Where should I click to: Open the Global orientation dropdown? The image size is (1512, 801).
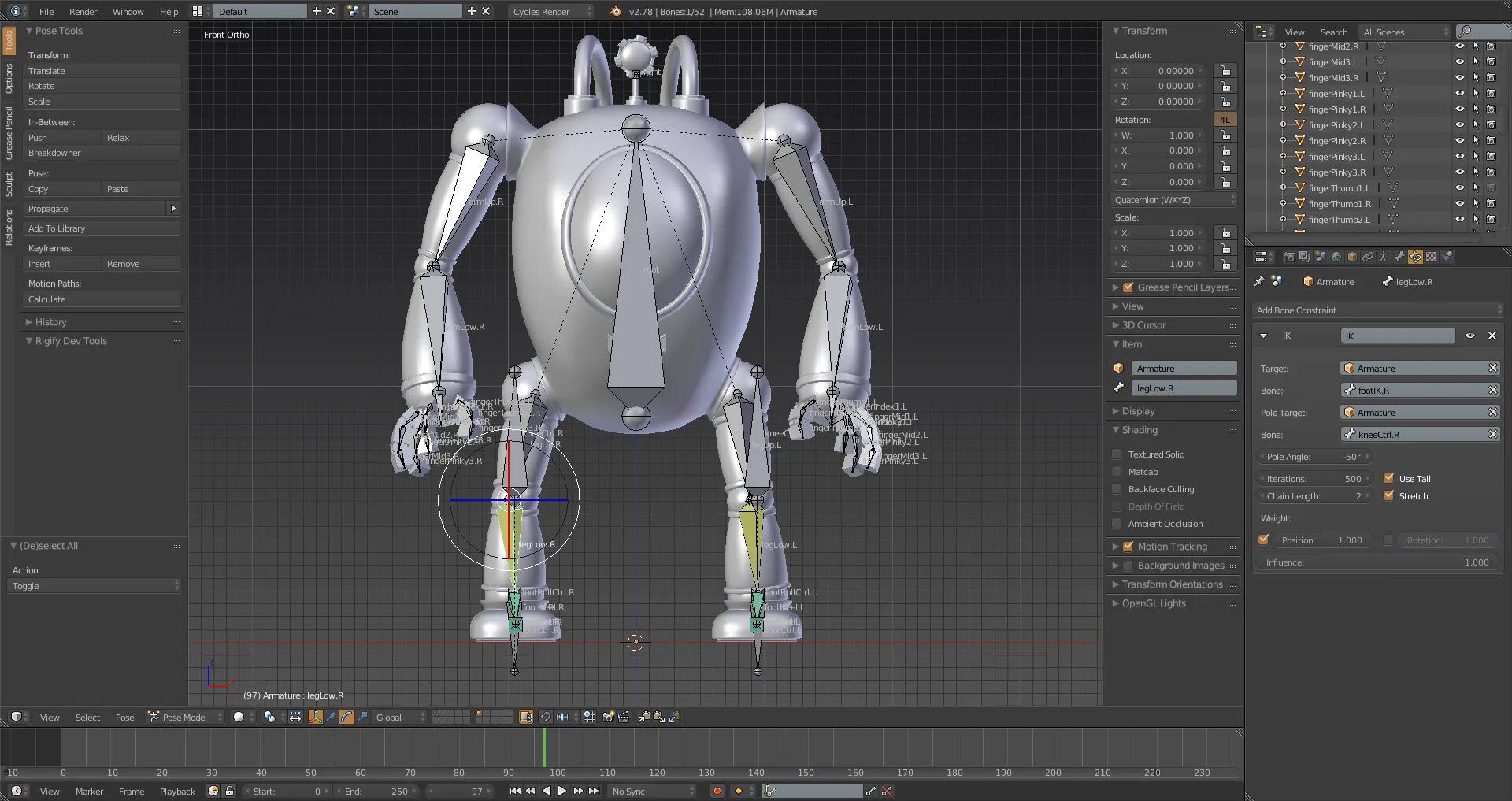click(x=400, y=717)
